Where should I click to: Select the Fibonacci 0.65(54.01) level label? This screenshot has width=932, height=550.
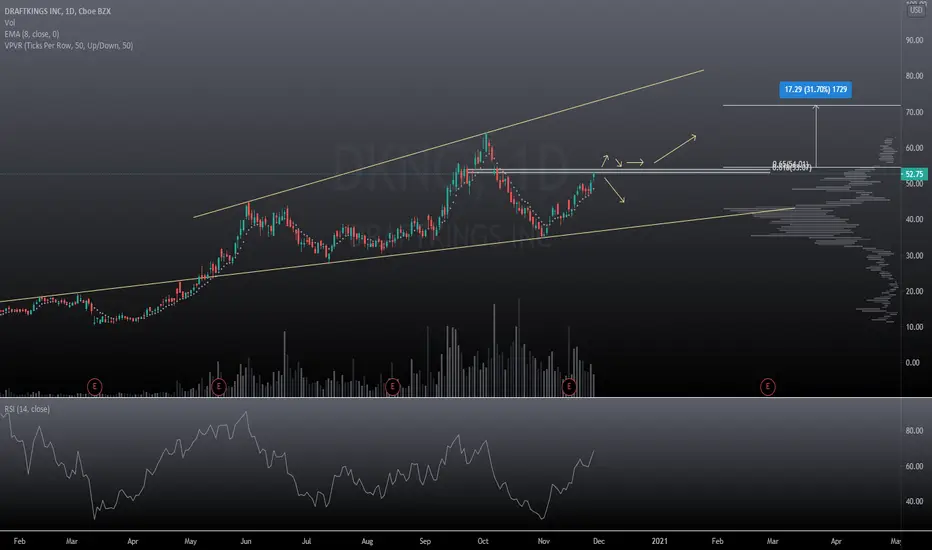(x=791, y=164)
